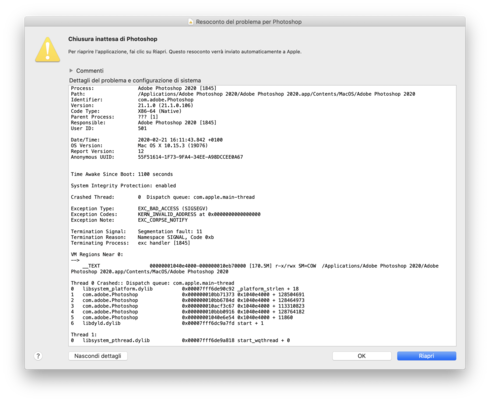Click the Parent Process line
The height and width of the screenshot is (402, 490).
tap(114, 117)
